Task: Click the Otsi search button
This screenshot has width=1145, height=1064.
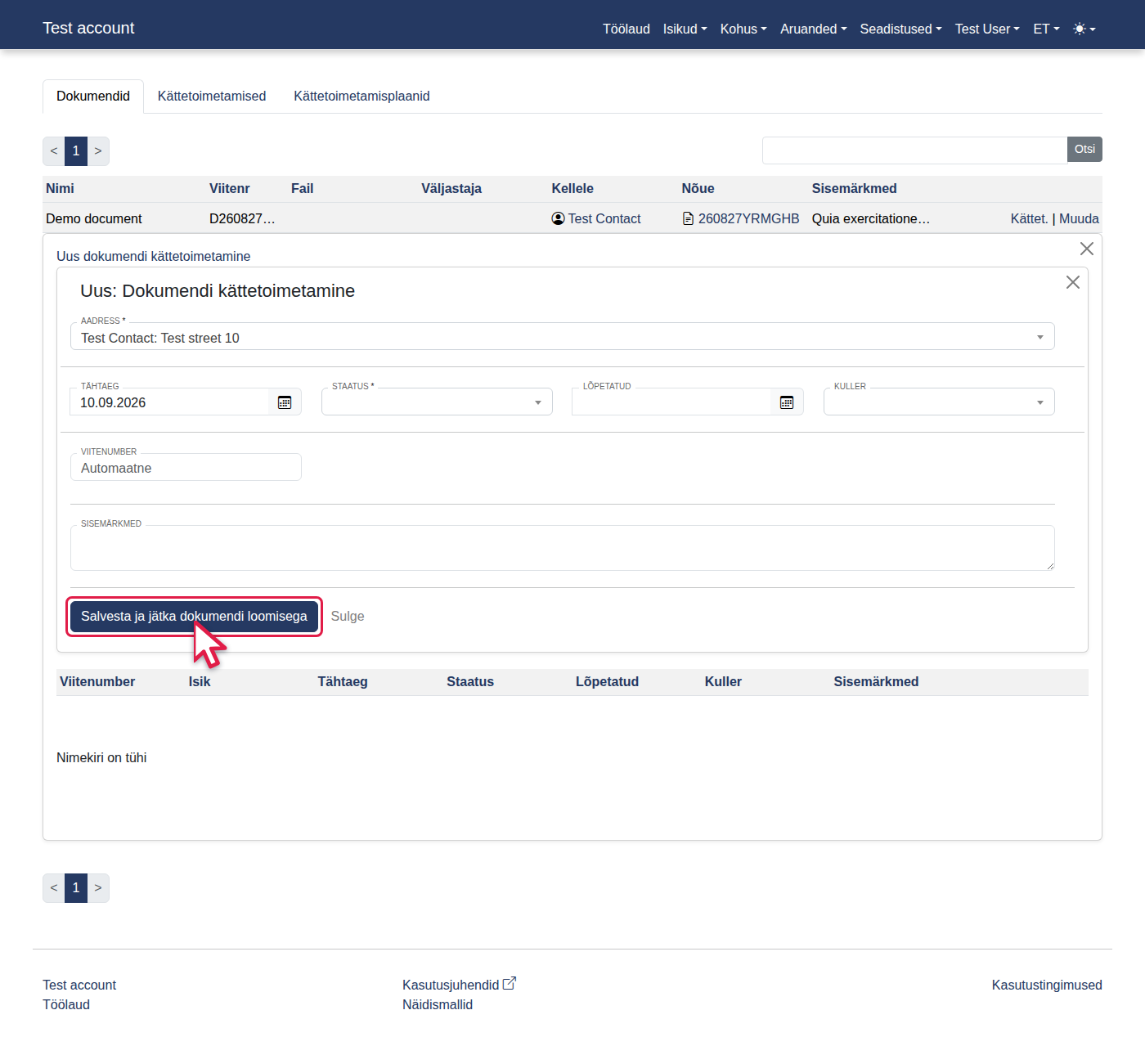Action: point(1084,150)
